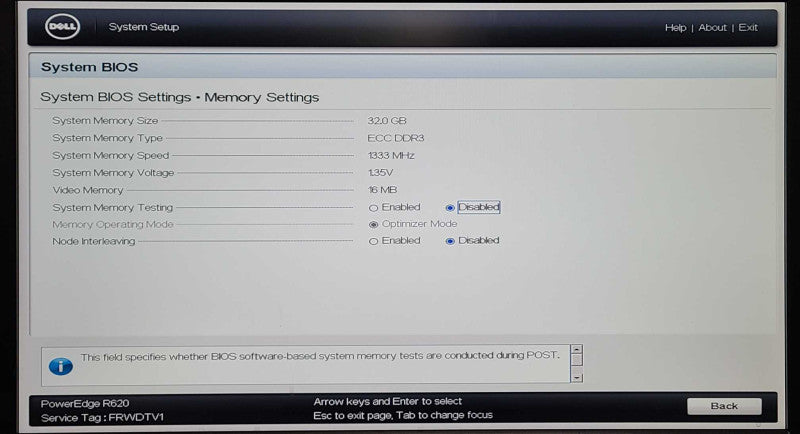
Task: Click the 32.0 GB value
Action: (387, 121)
